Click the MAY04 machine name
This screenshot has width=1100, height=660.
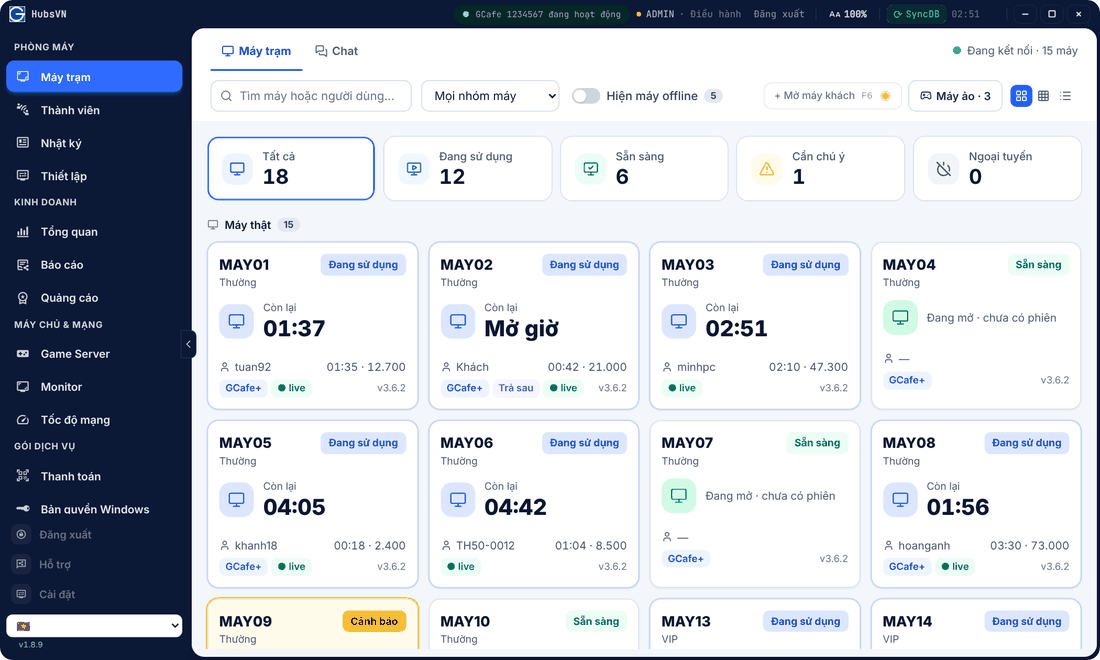[x=908, y=264]
